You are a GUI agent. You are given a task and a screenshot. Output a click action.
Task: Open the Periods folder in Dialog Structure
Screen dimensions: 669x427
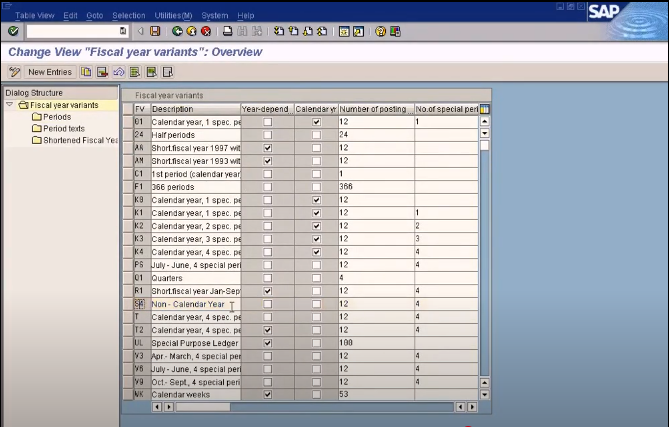coord(52,116)
